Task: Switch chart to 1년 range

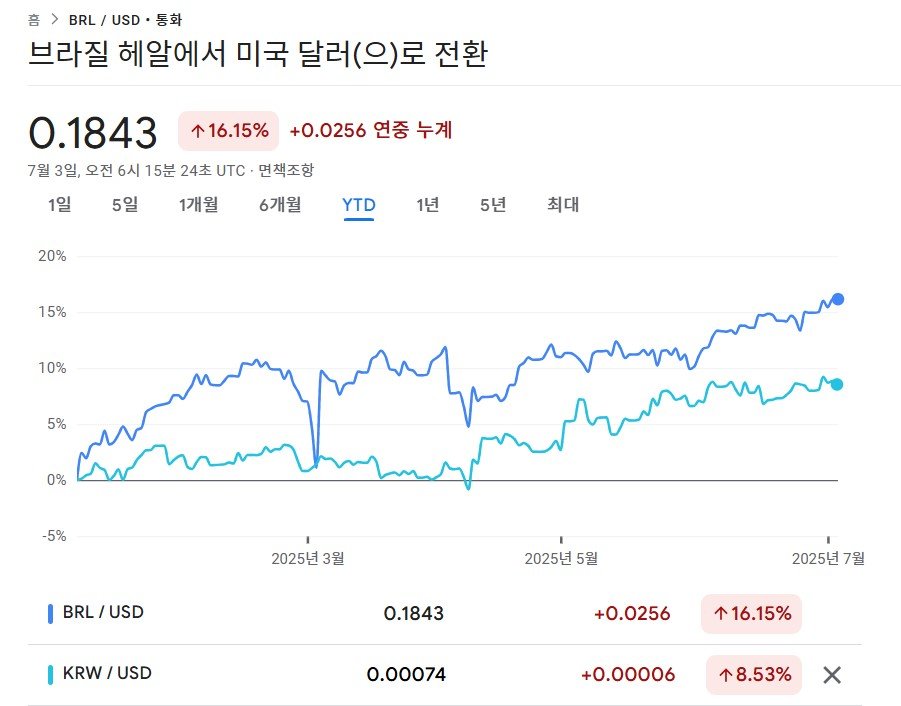Action: click(427, 205)
